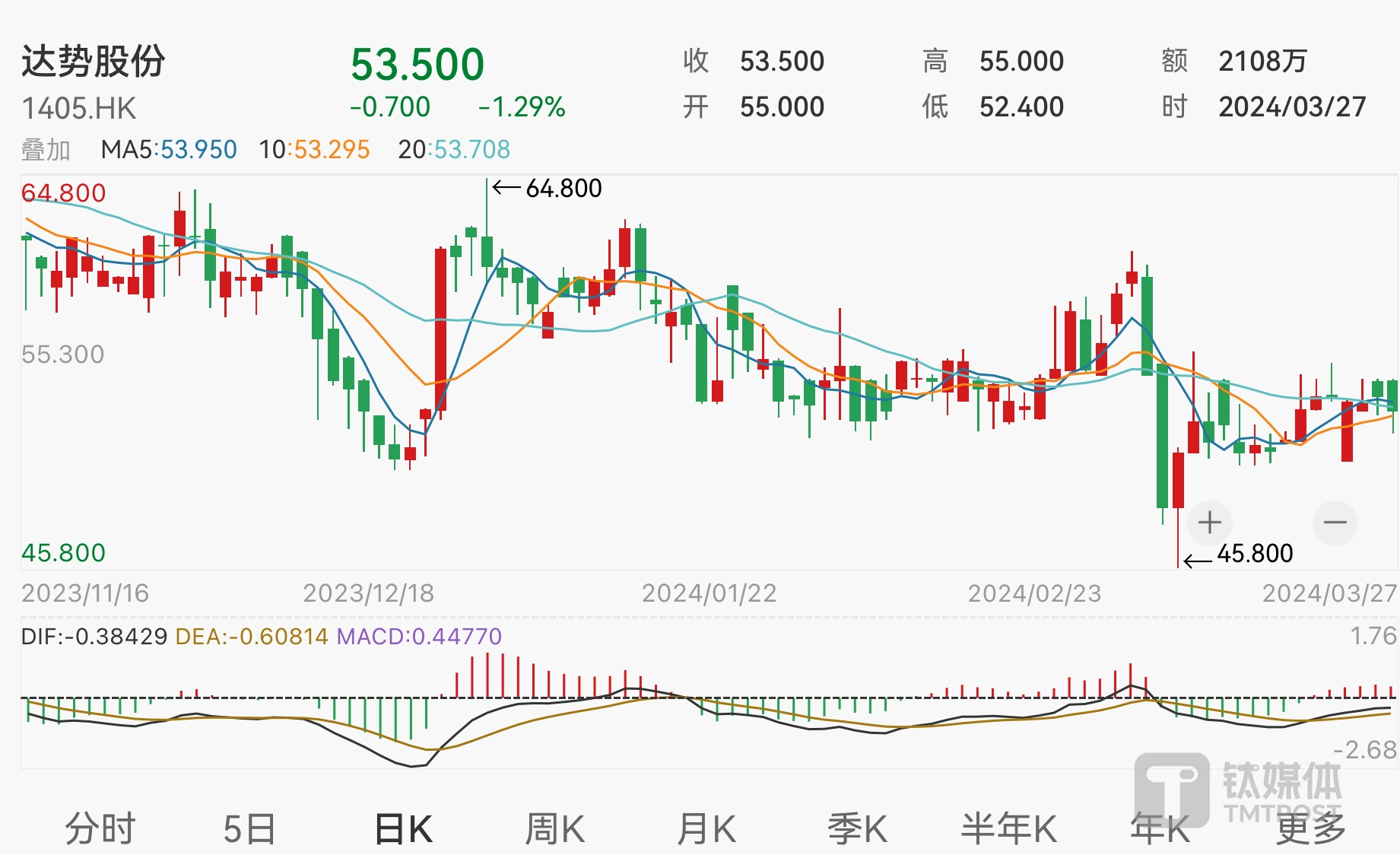Click high price value next to 高
The height and width of the screenshot is (855, 1400).
1021,61
